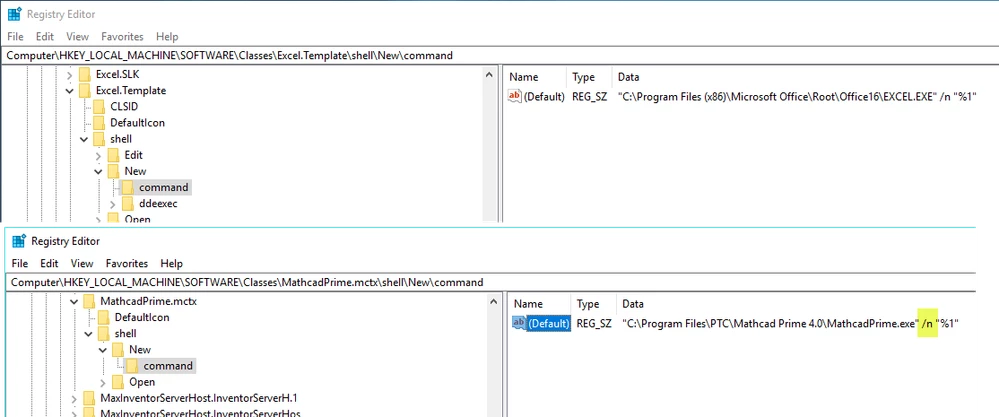The height and width of the screenshot is (417, 999).
Task: Select ddeexec folder icon
Action: point(127,204)
